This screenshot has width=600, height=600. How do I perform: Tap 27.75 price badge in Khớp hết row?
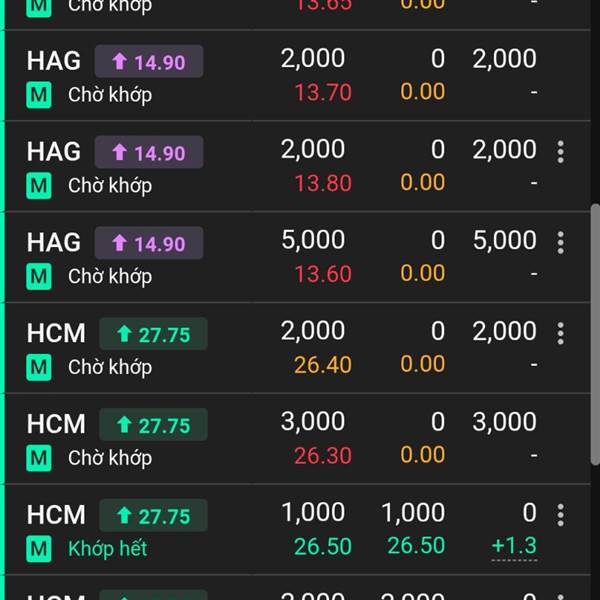pos(153,515)
